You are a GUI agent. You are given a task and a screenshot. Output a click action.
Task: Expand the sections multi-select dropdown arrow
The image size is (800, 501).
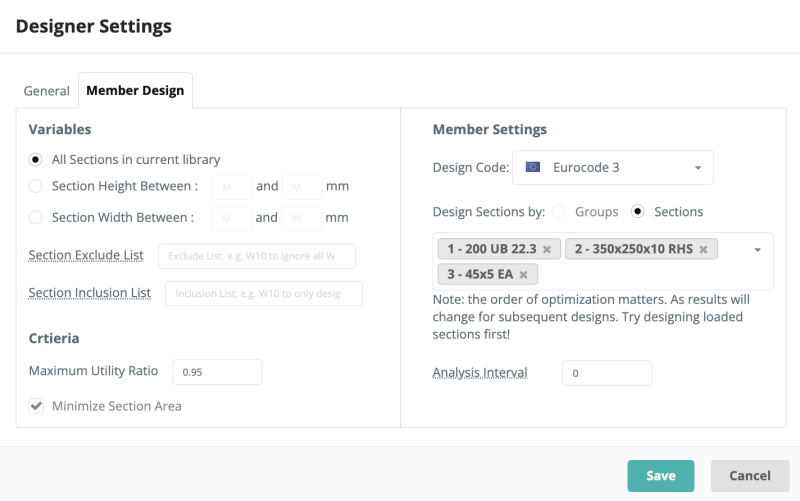click(x=757, y=249)
